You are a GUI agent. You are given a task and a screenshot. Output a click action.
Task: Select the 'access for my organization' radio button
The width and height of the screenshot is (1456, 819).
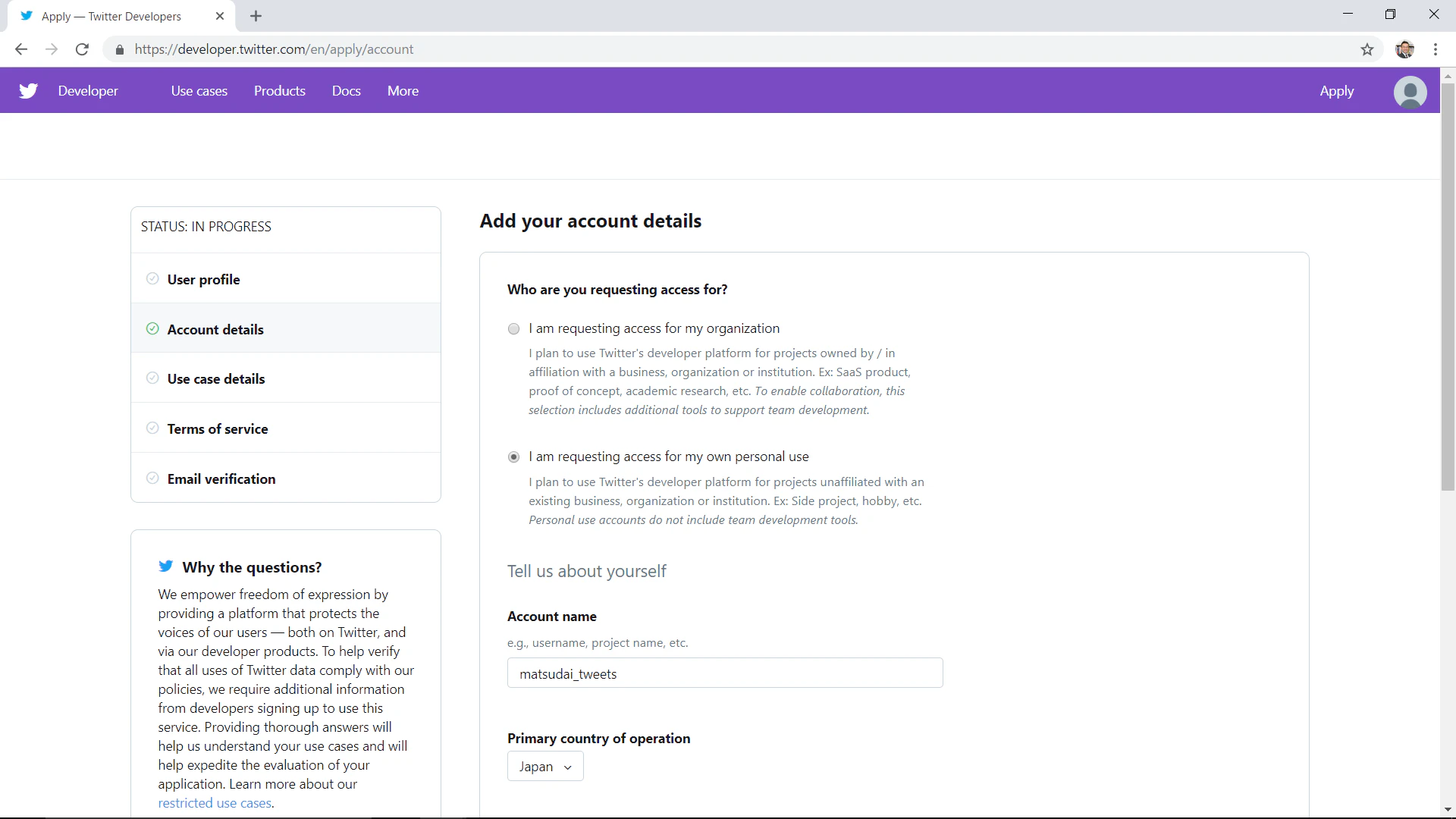coord(513,329)
